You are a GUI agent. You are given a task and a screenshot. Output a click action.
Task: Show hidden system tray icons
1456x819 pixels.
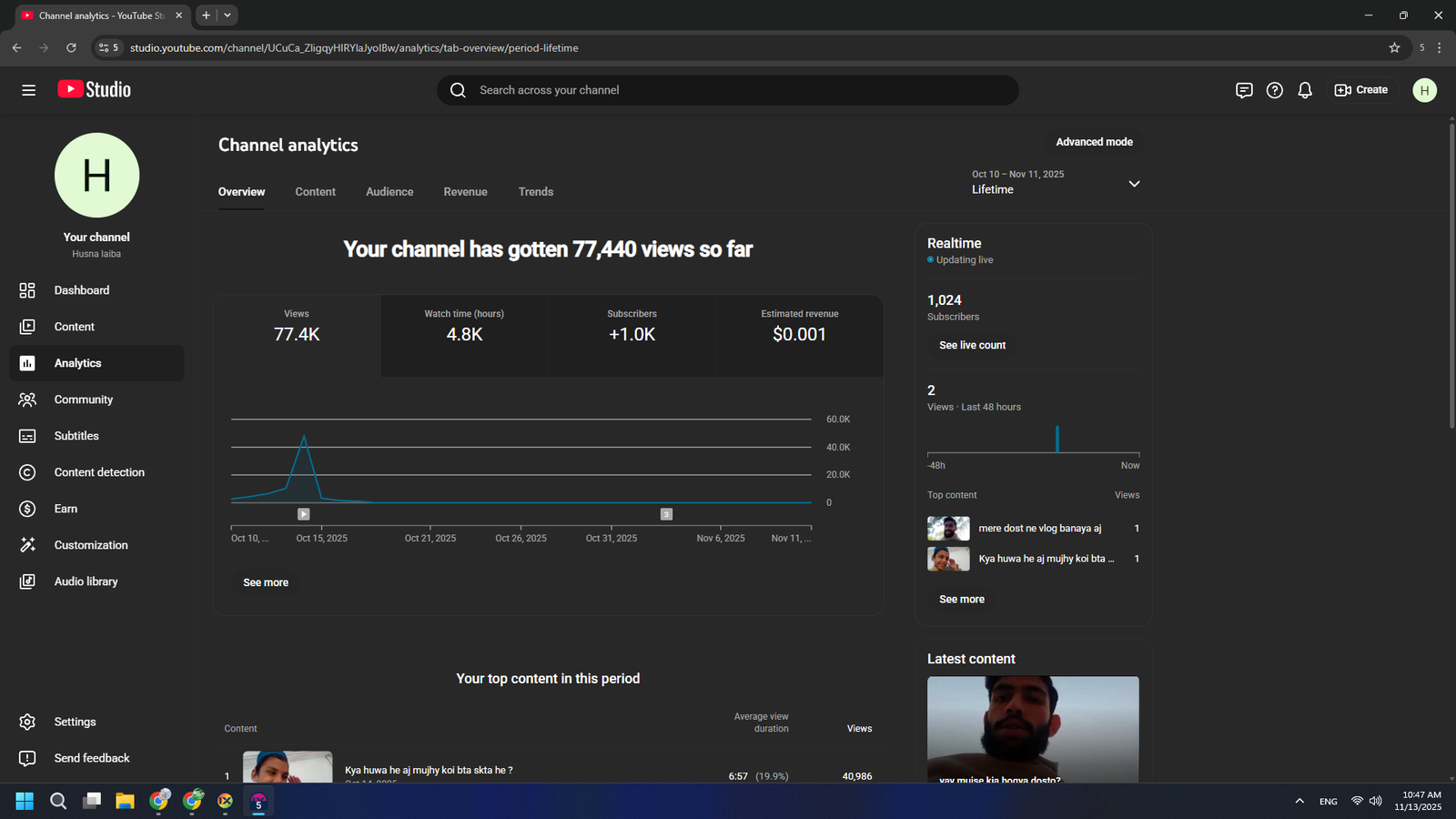(1299, 801)
